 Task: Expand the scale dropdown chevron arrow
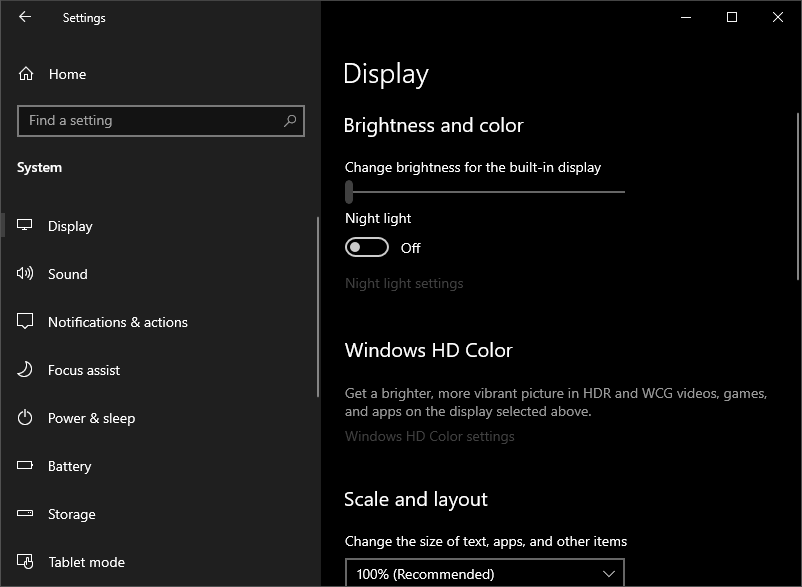[610, 574]
